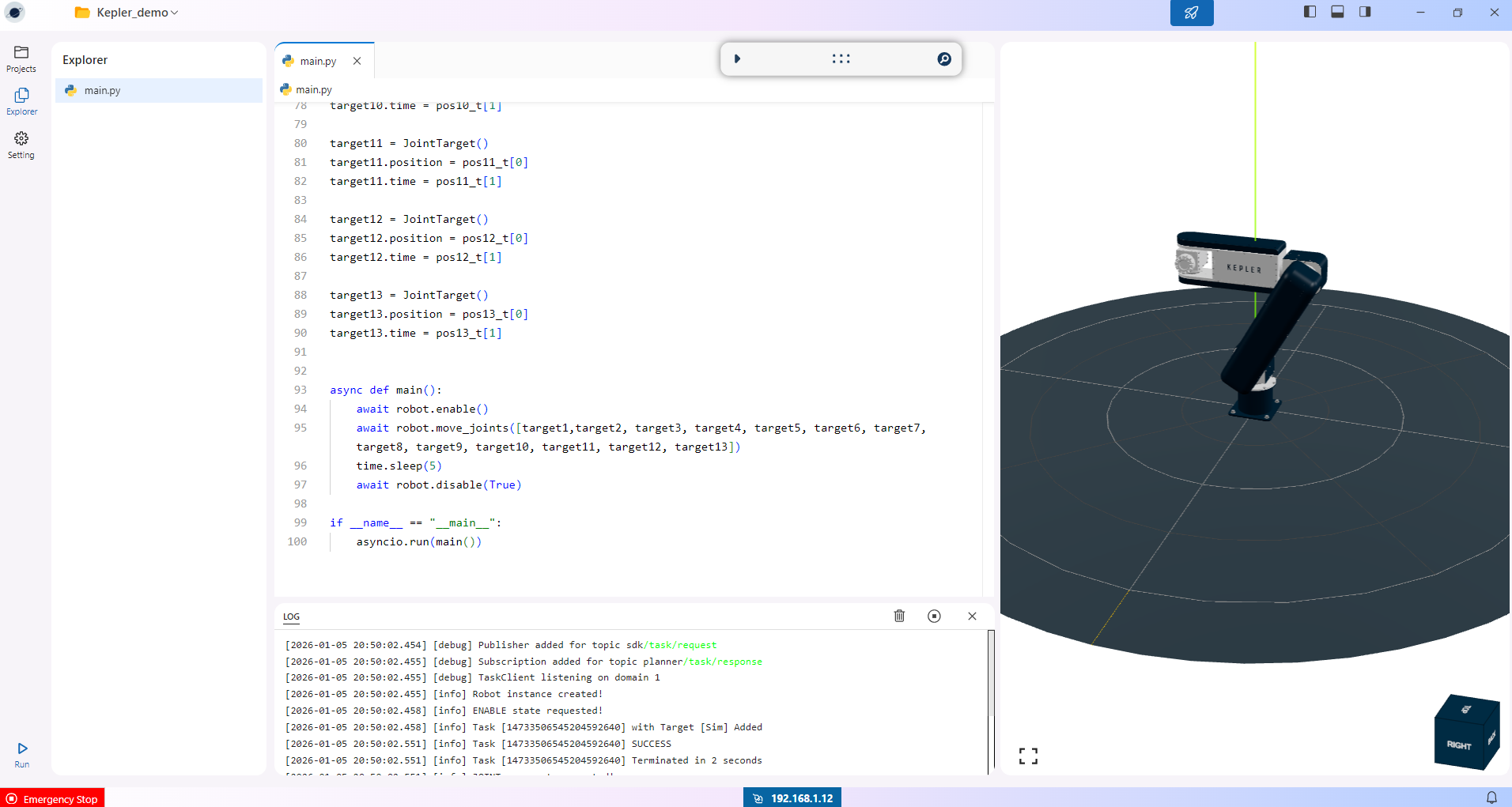Select main.py in the Explorer list
This screenshot has height=807, width=1512.
point(103,90)
